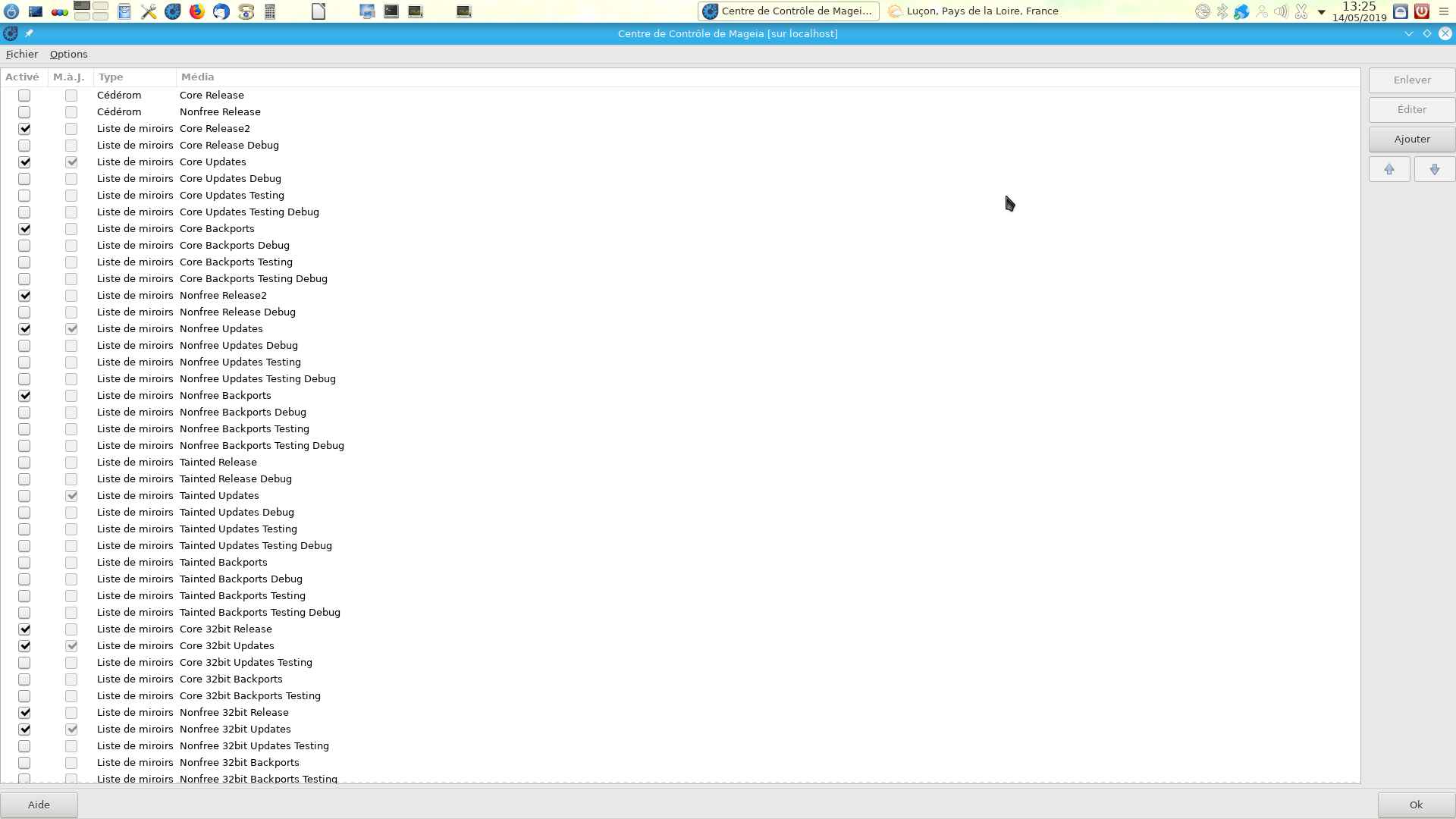Image resolution: width=1456 pixels, height=819 pixels.
Task: Open the volume speaker tray icon
Action: (x=1281, y=11)
